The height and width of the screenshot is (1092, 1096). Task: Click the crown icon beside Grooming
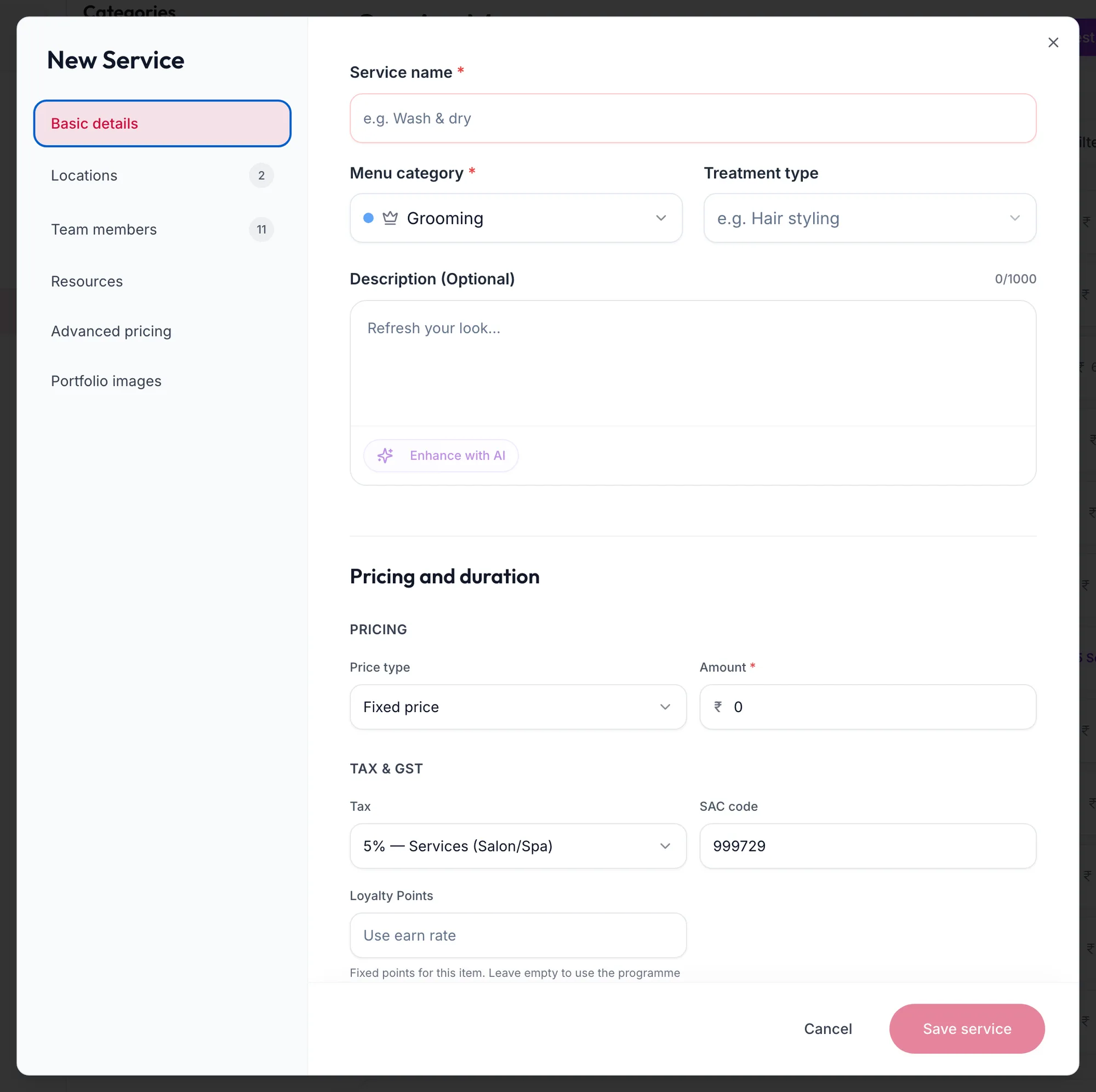point(390,218)
